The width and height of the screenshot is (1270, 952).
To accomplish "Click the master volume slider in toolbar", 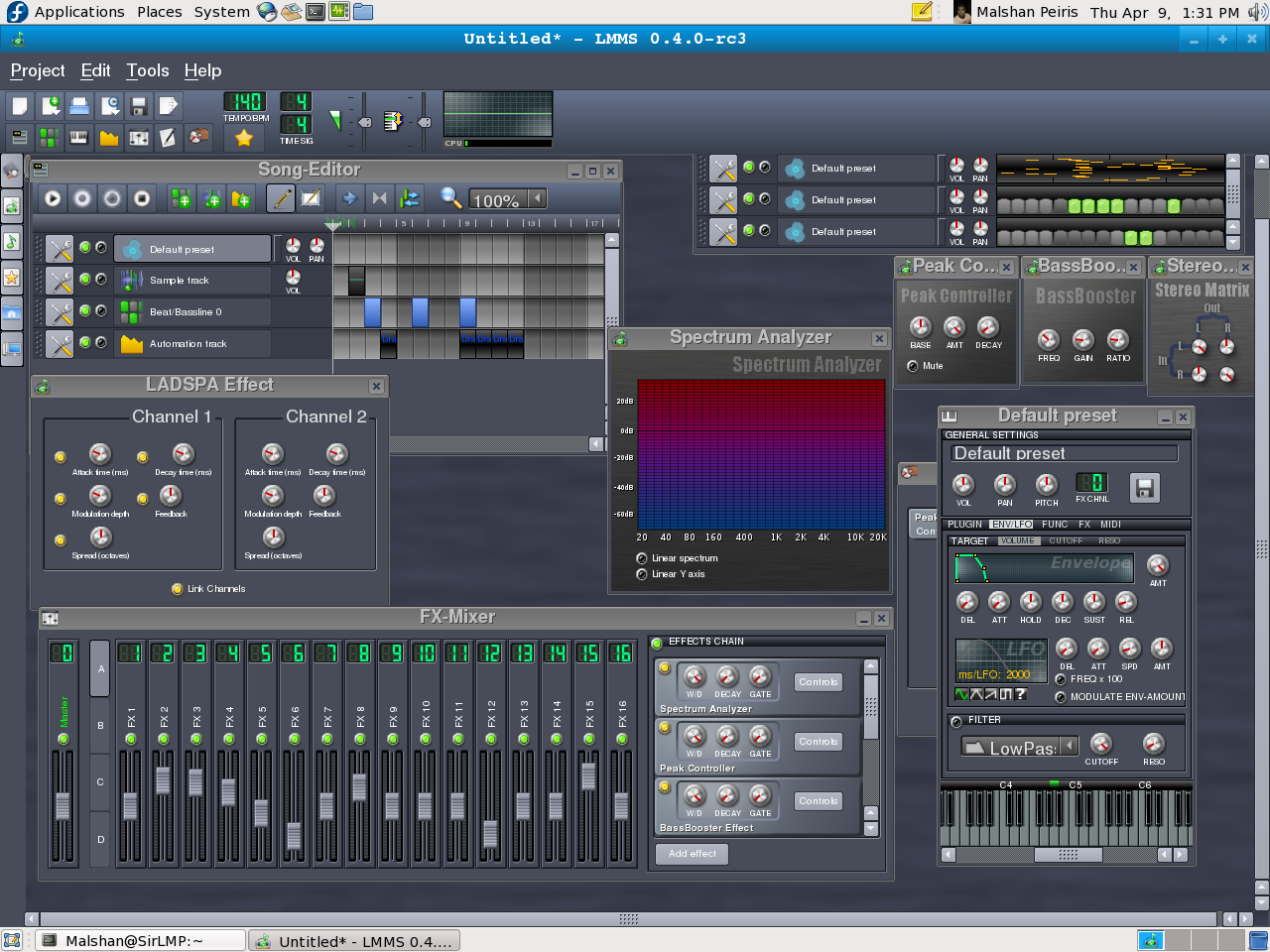I will (364, 123).
